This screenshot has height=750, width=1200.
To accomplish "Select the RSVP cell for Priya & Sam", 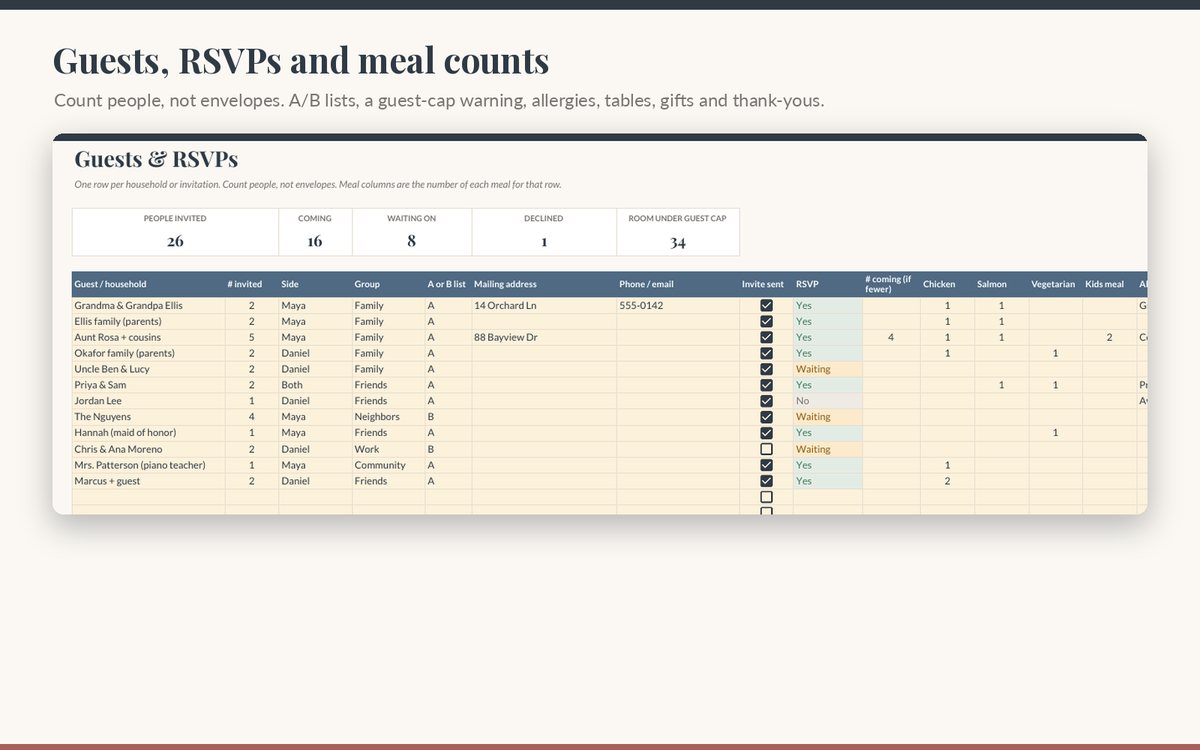I will [x=828, y=385].
